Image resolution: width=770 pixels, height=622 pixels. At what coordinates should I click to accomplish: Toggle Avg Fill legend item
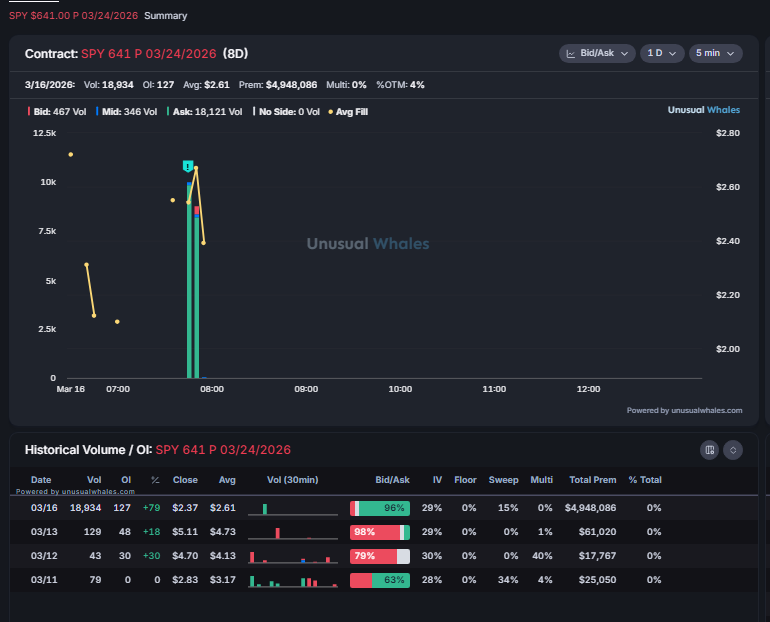tap(348, 112)
